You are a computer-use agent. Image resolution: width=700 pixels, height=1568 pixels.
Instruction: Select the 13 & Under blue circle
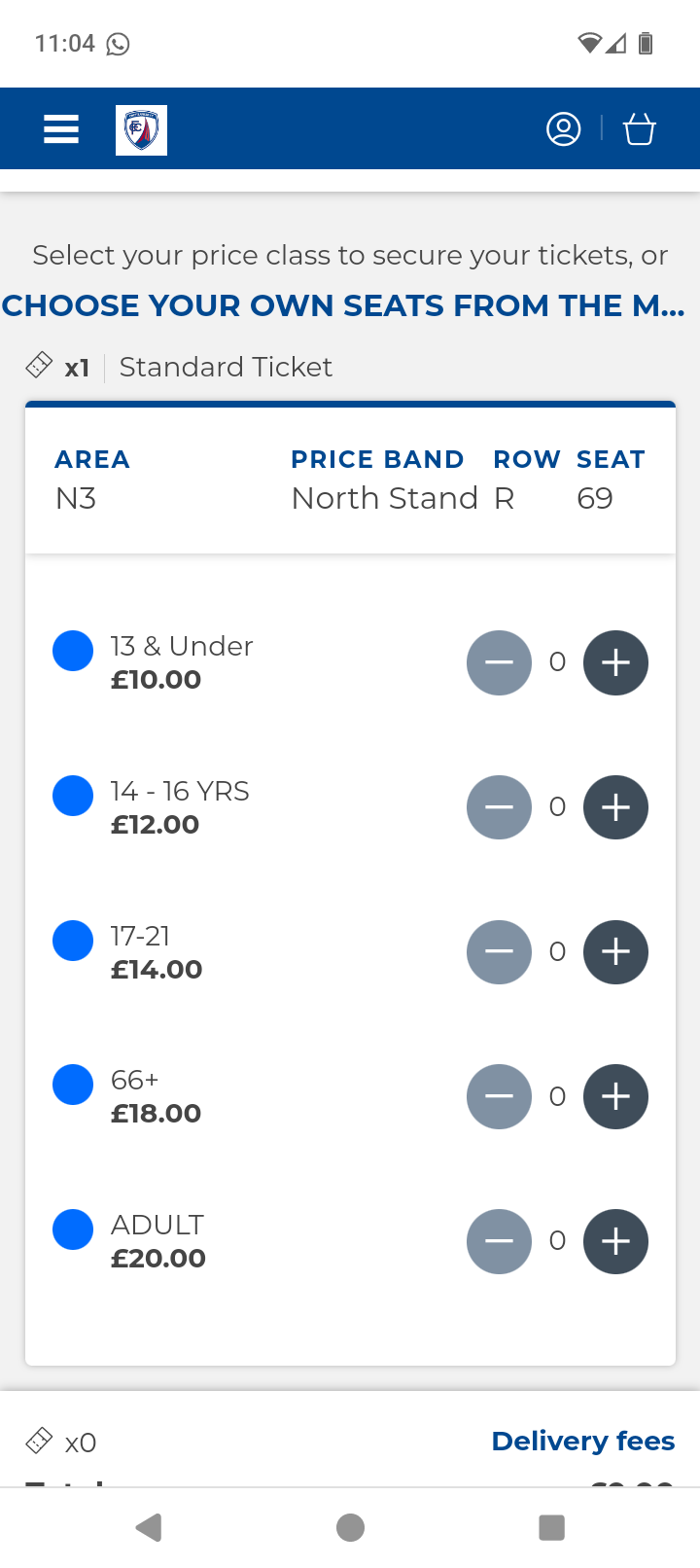(73, 651)
